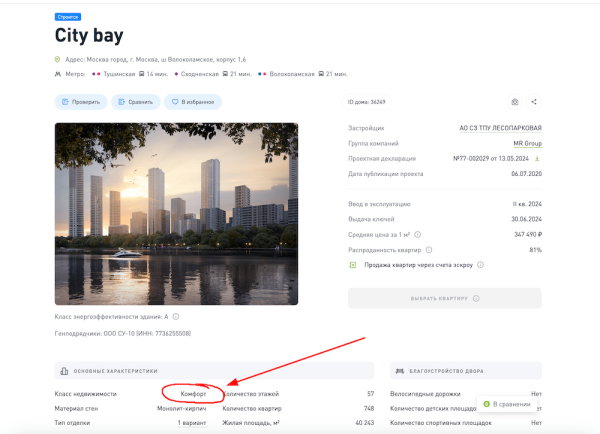The image size is (600, 434).
Task: Download the project declaration file icon
Action: click(537, 158)
